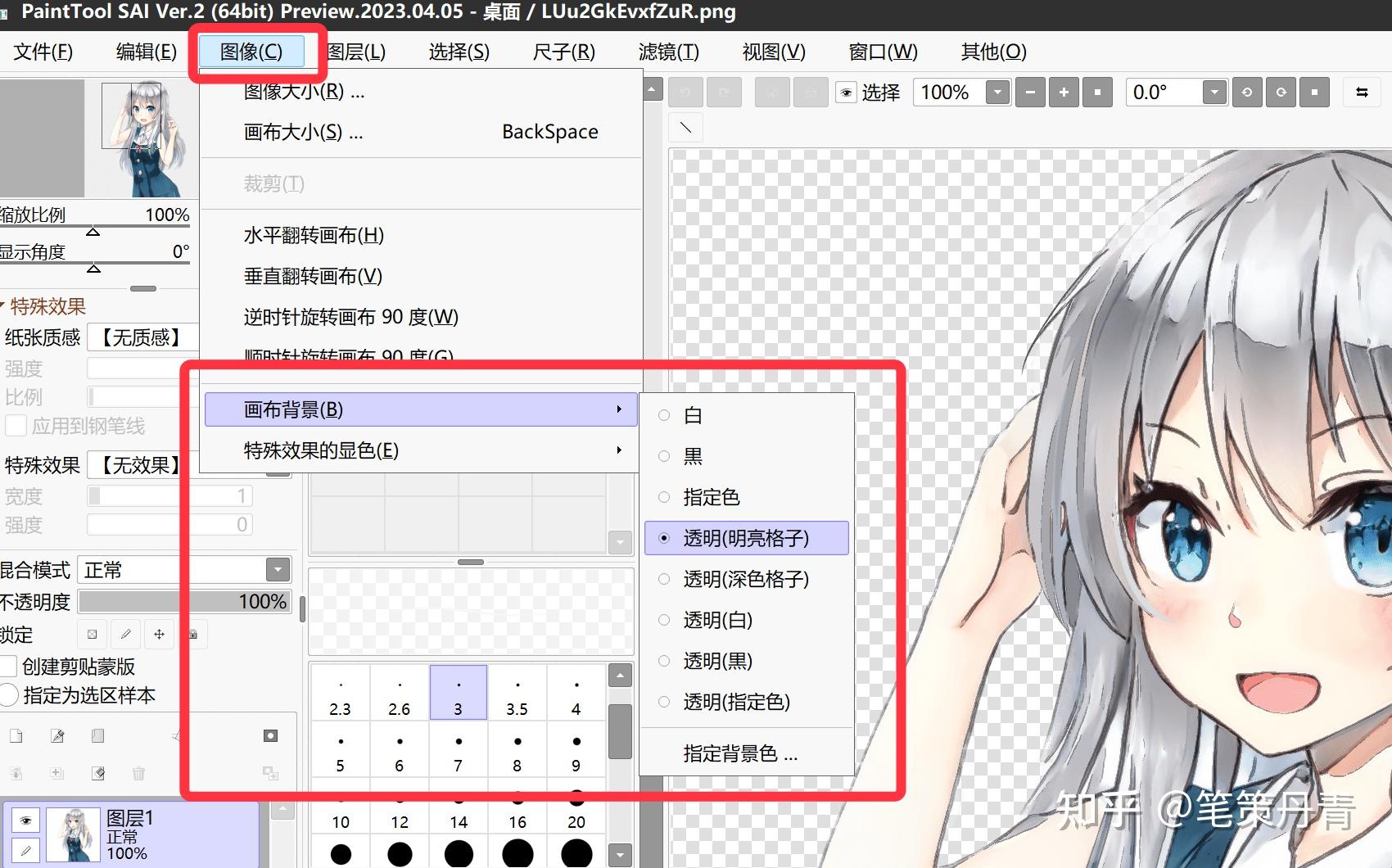Create new normal layer icon

(x=16, y=736)
